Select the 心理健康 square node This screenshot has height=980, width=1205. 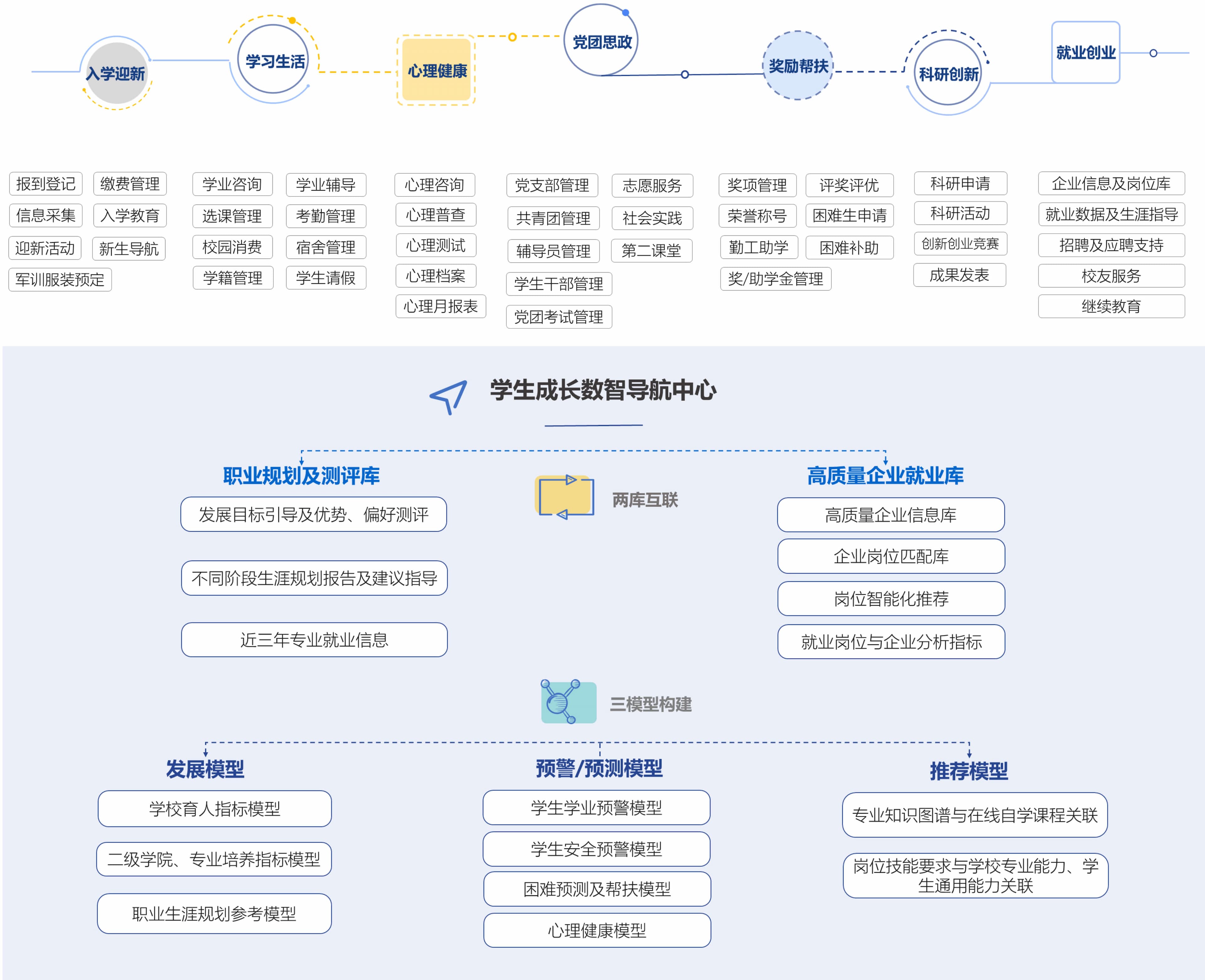[436, 70]
